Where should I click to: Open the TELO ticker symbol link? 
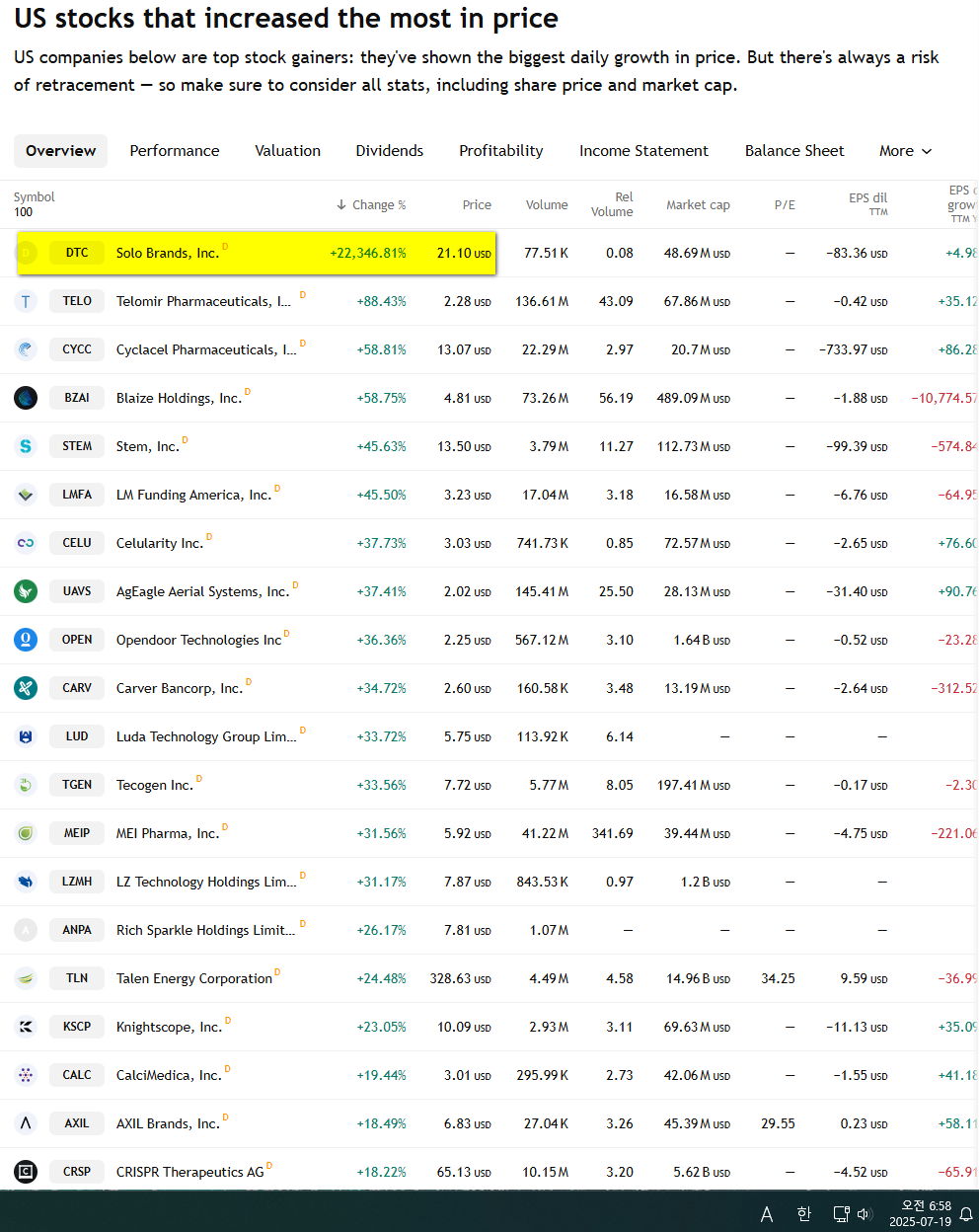point(77,301)
